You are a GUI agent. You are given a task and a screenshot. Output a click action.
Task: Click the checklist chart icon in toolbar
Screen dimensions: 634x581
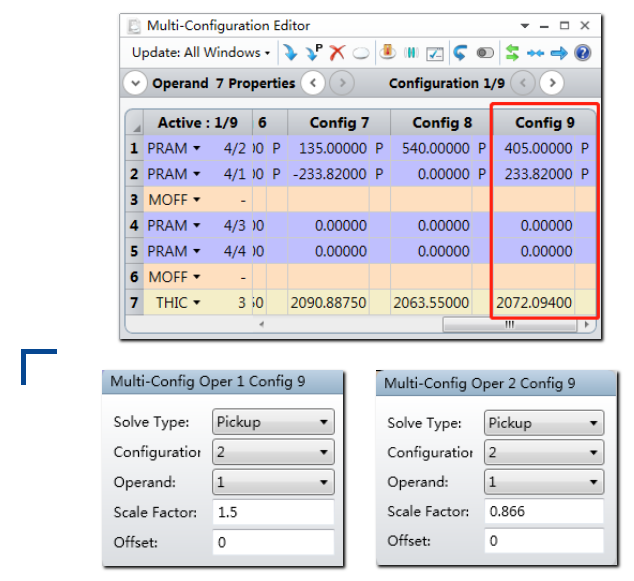[x=435, y=53]
